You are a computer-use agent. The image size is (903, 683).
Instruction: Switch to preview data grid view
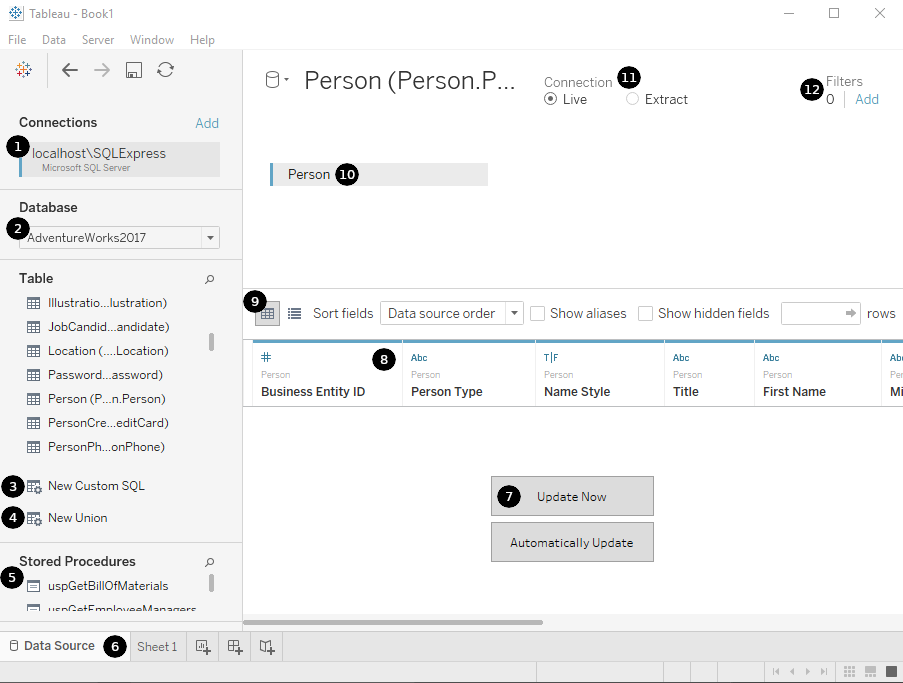pyautogui.click(x=267, y=313)
